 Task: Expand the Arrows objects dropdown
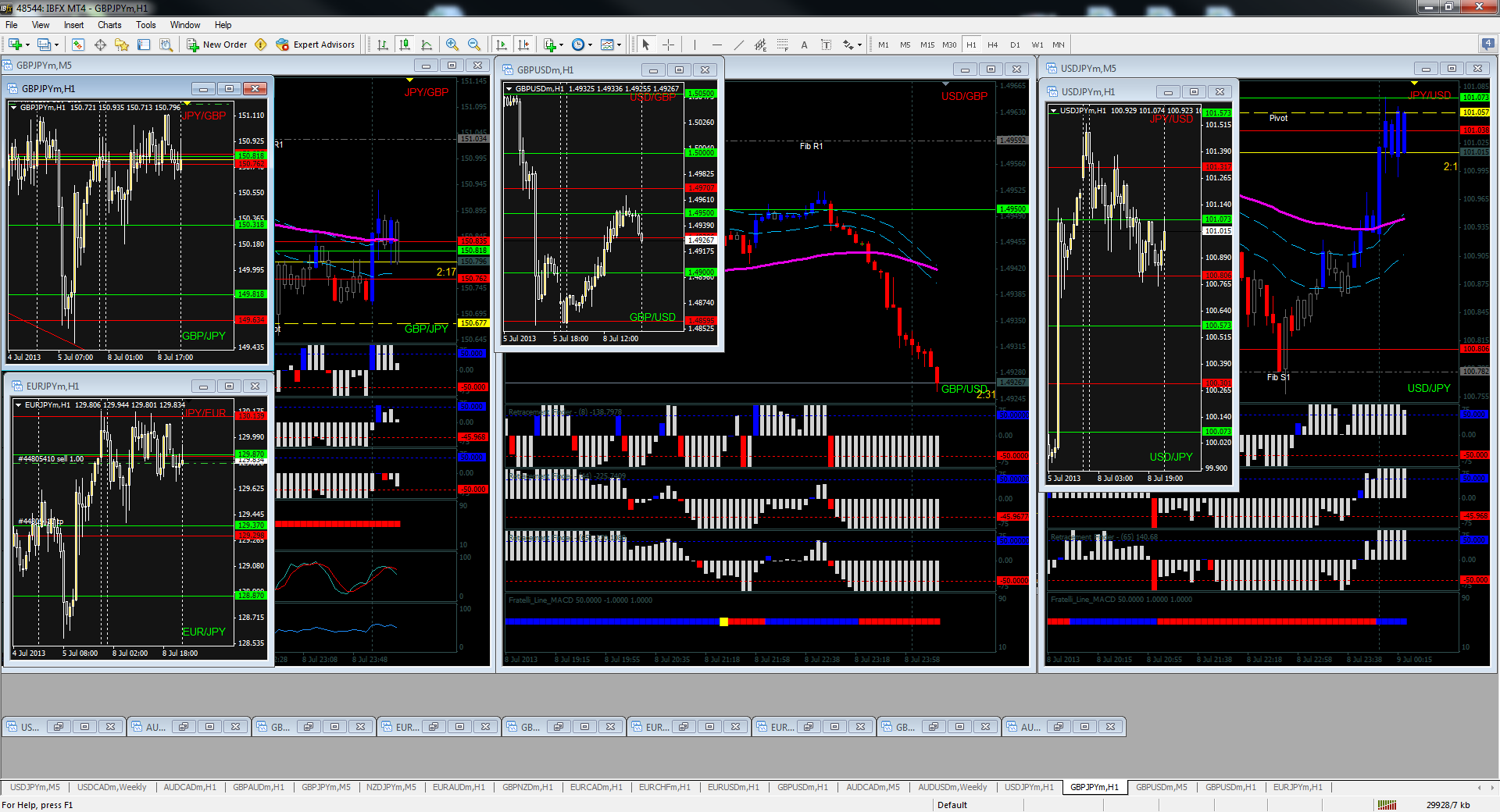(859, 45)
